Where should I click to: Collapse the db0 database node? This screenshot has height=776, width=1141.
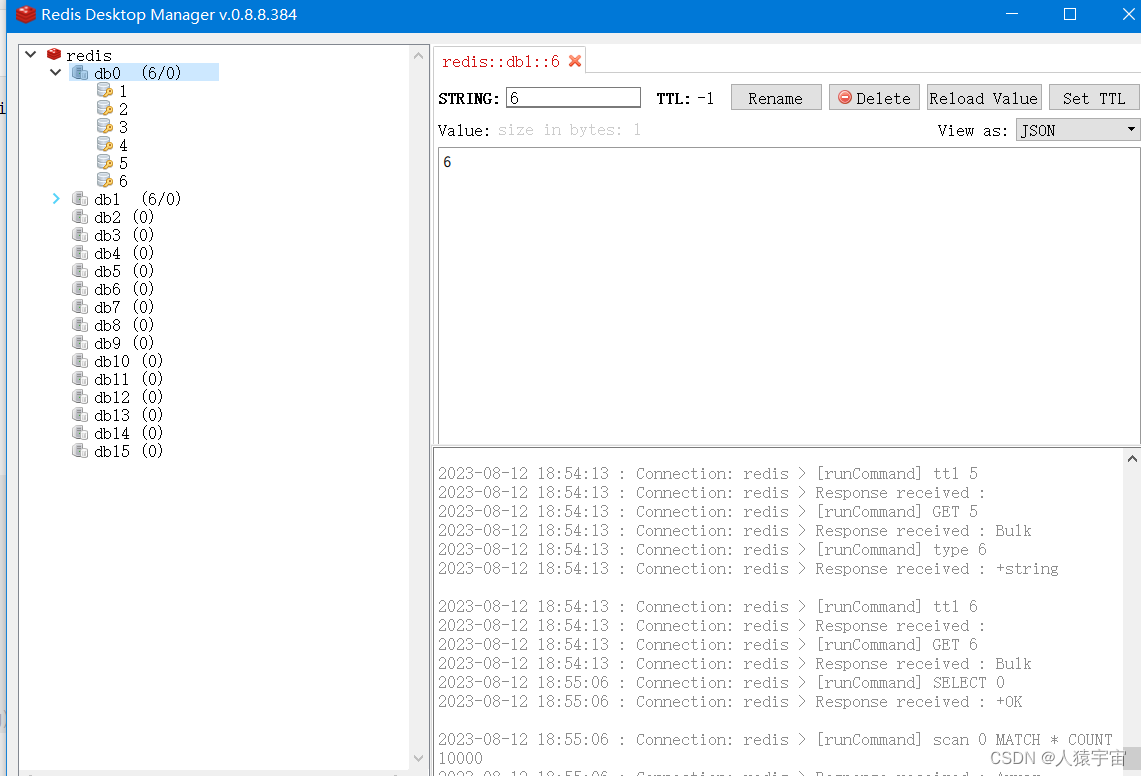coord(55,73)
